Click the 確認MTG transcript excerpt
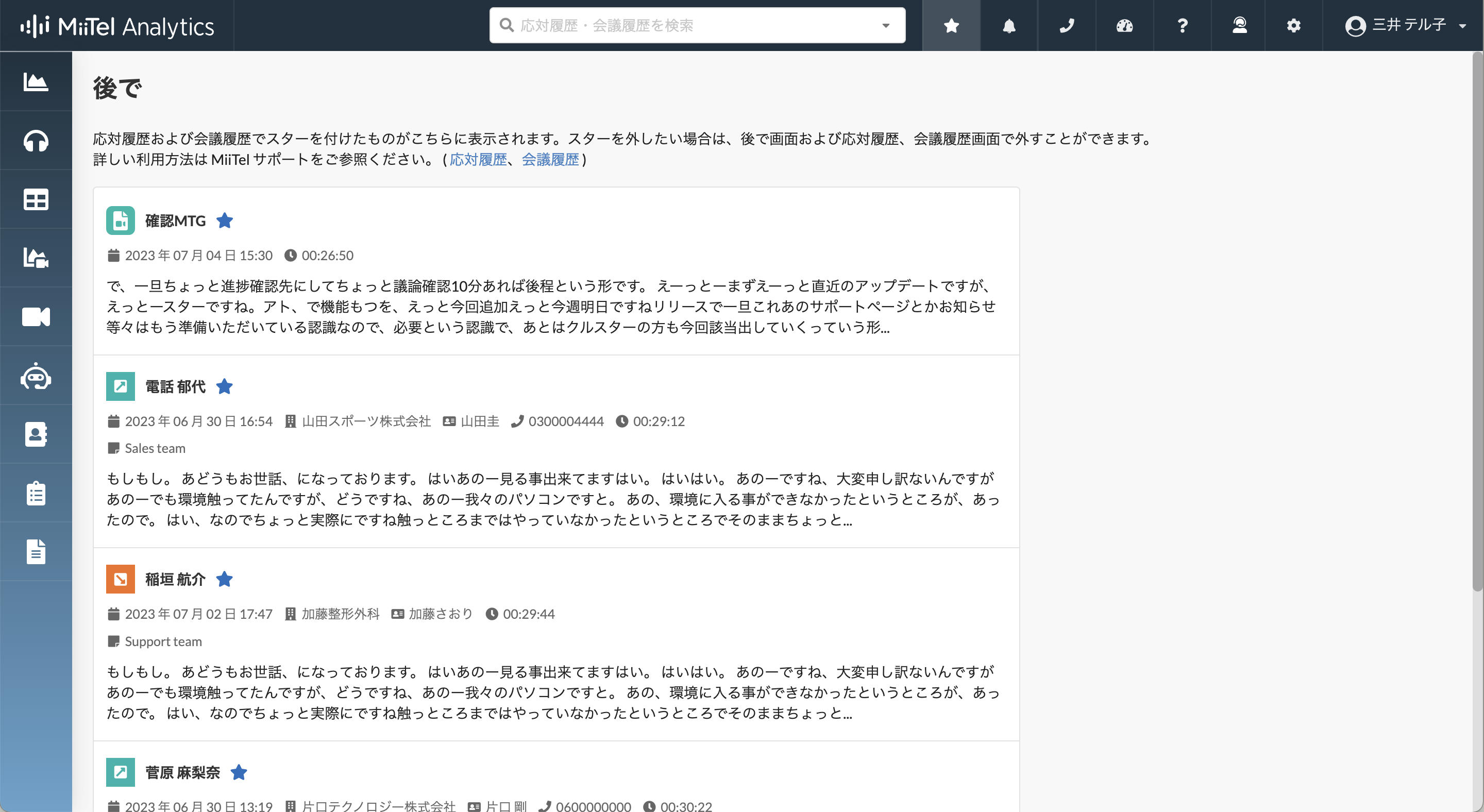The image size is (1484, 812). pyautogui.click(x=551, y=307)
